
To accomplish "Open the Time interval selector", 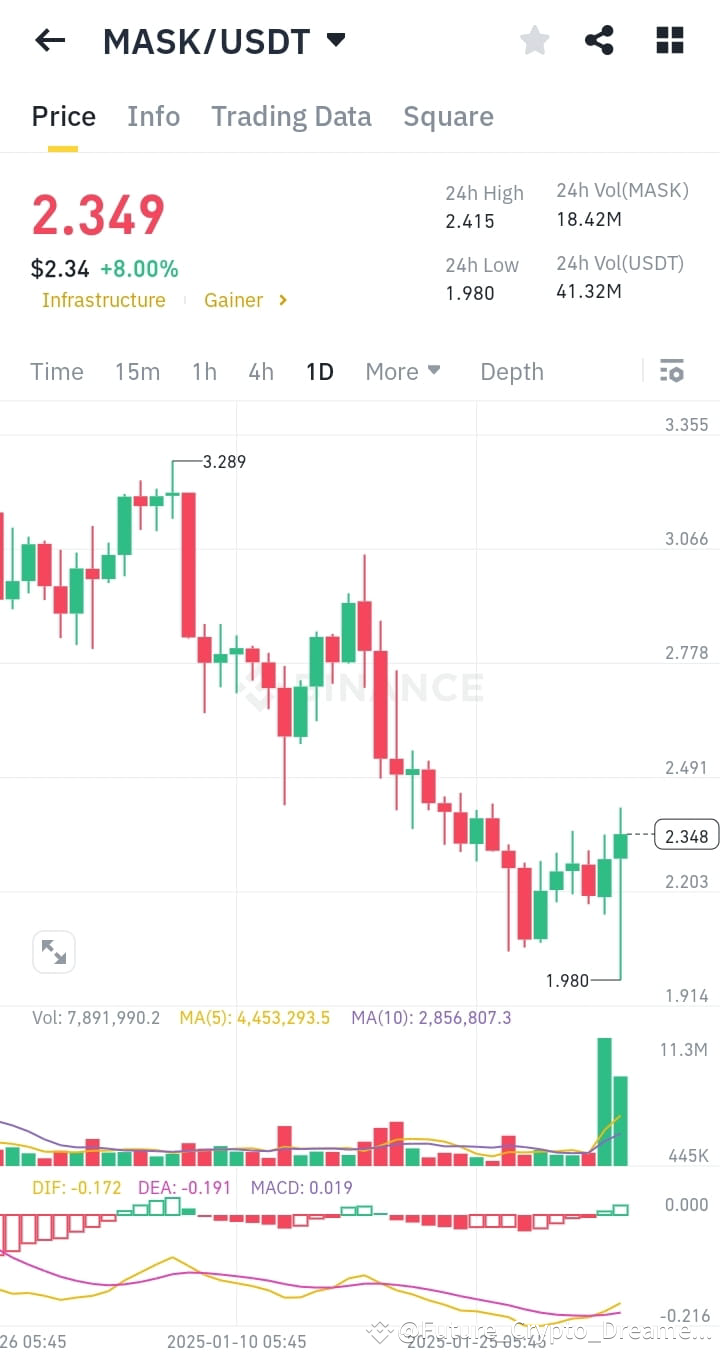I will [56, 371].
